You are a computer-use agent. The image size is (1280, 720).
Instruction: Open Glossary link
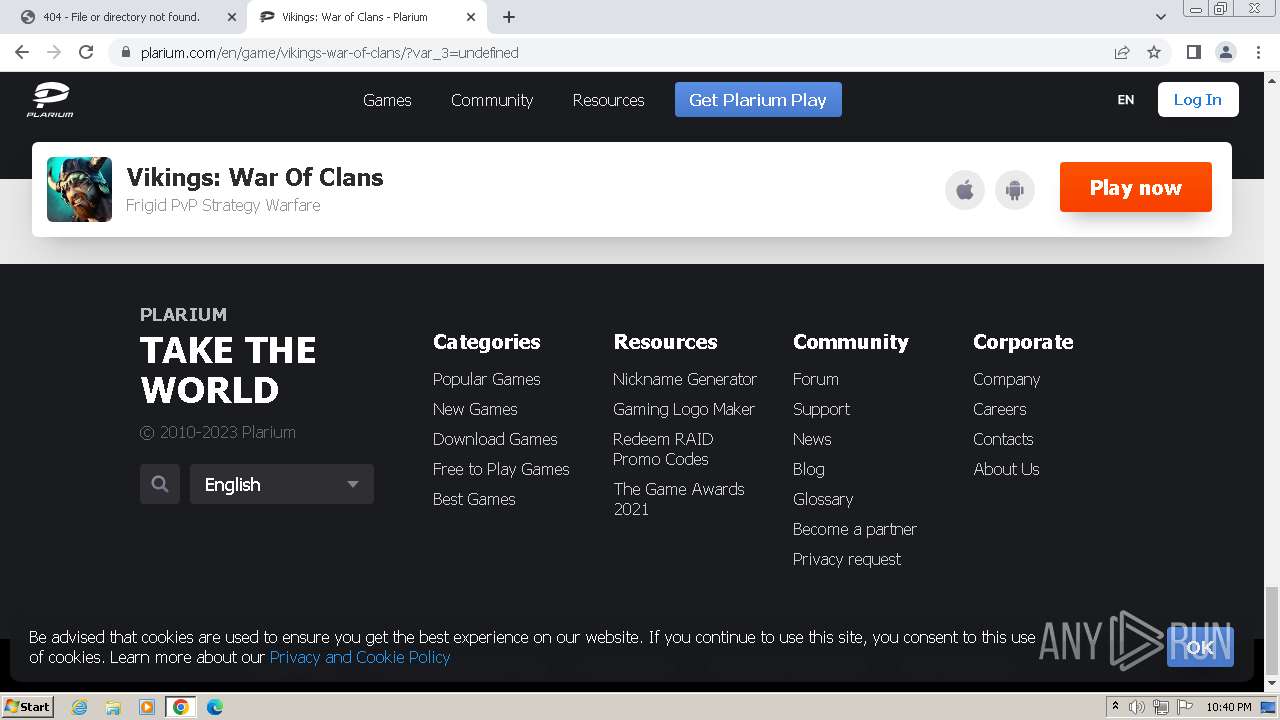point(823,499)
